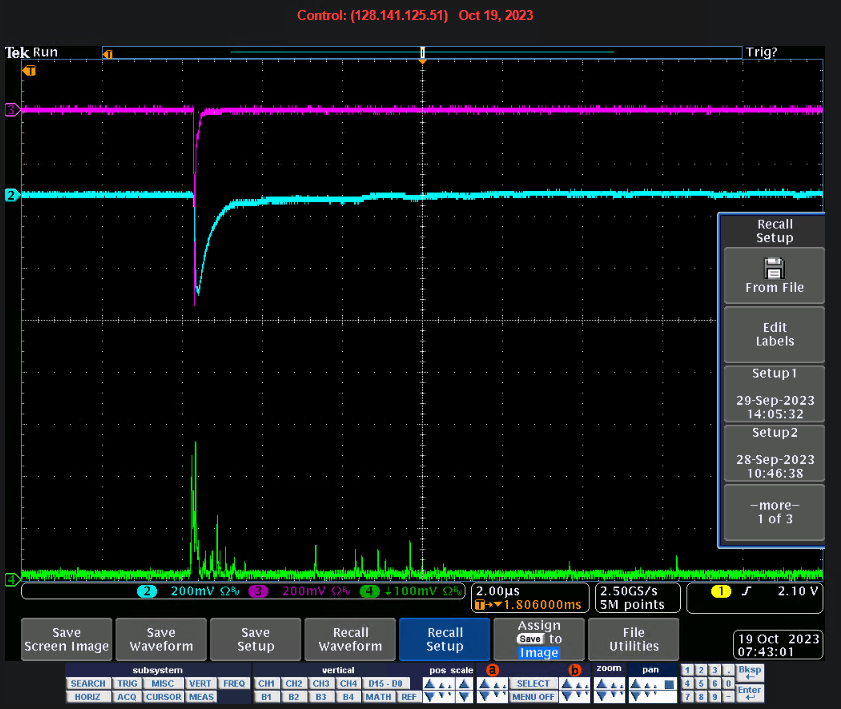Click the channel 4 green ground marker
841x709 pixels.
(x=12, y=579)
